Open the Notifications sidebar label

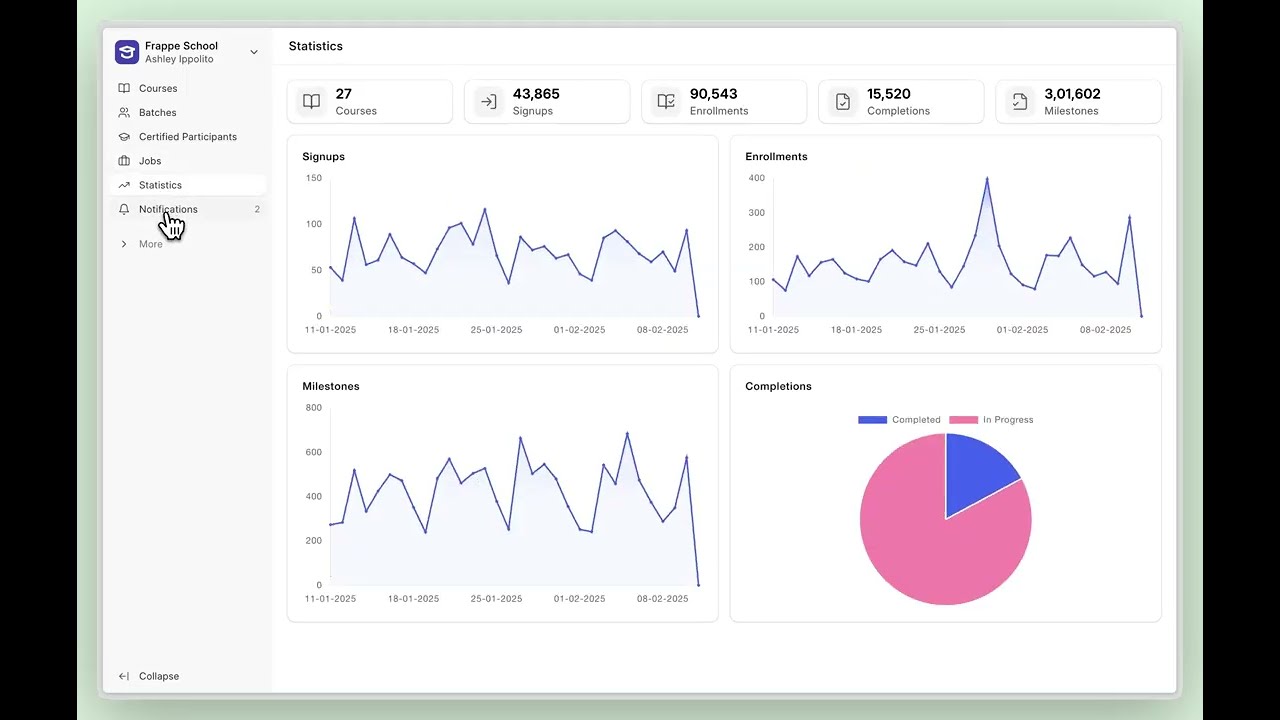point(168,209)
